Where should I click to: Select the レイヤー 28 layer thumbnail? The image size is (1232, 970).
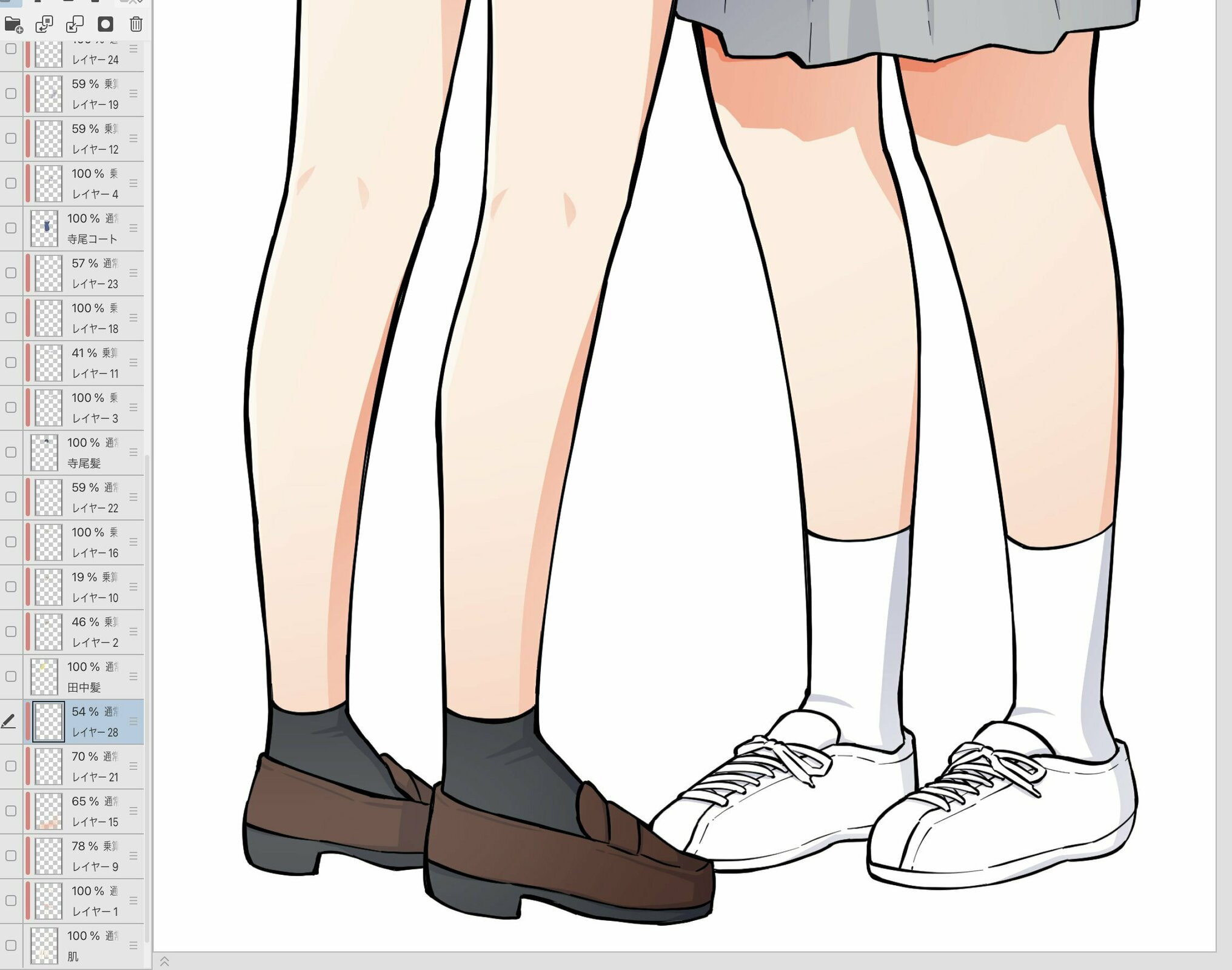(49, 721)
